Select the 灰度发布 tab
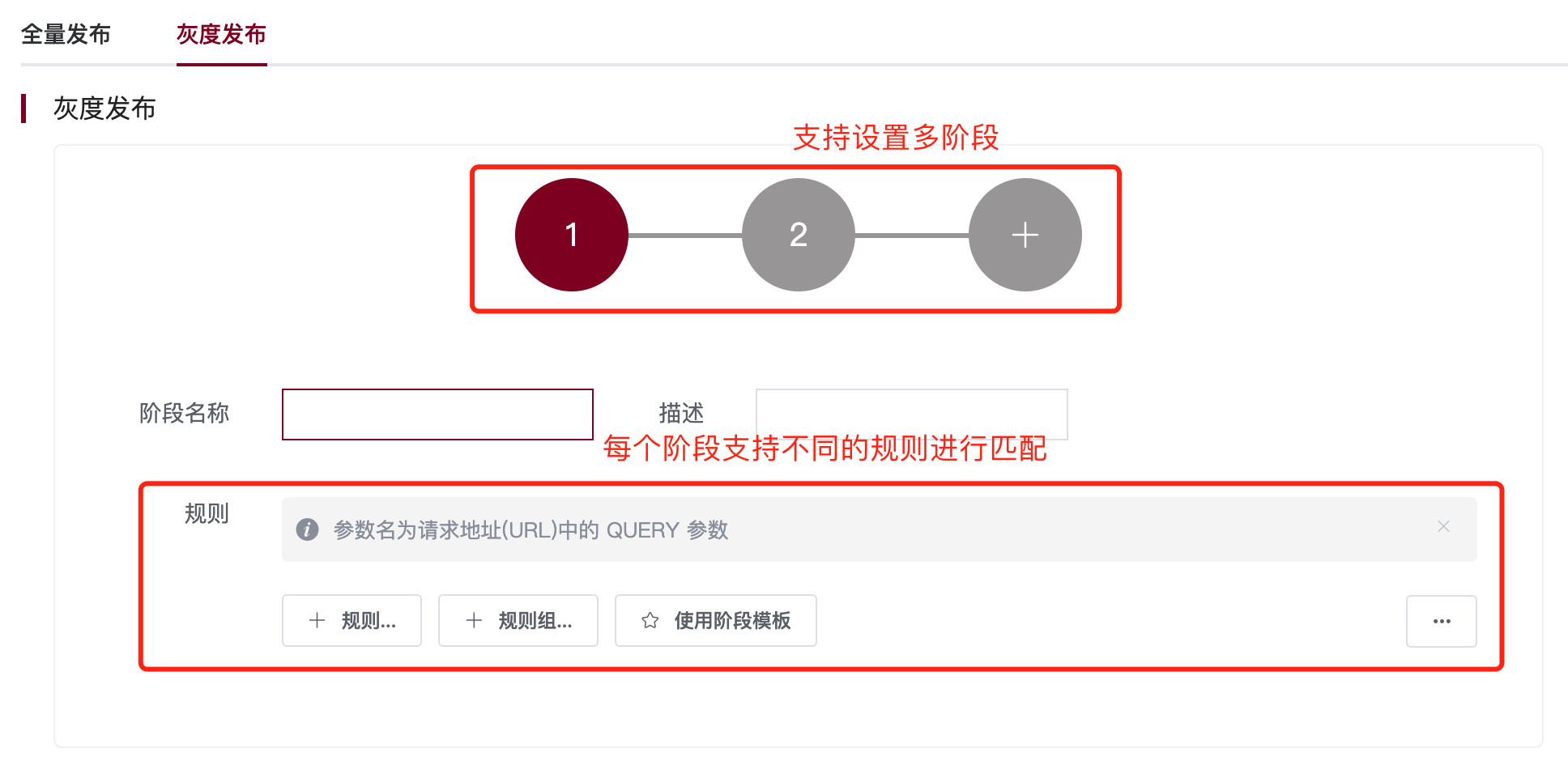 221,34
